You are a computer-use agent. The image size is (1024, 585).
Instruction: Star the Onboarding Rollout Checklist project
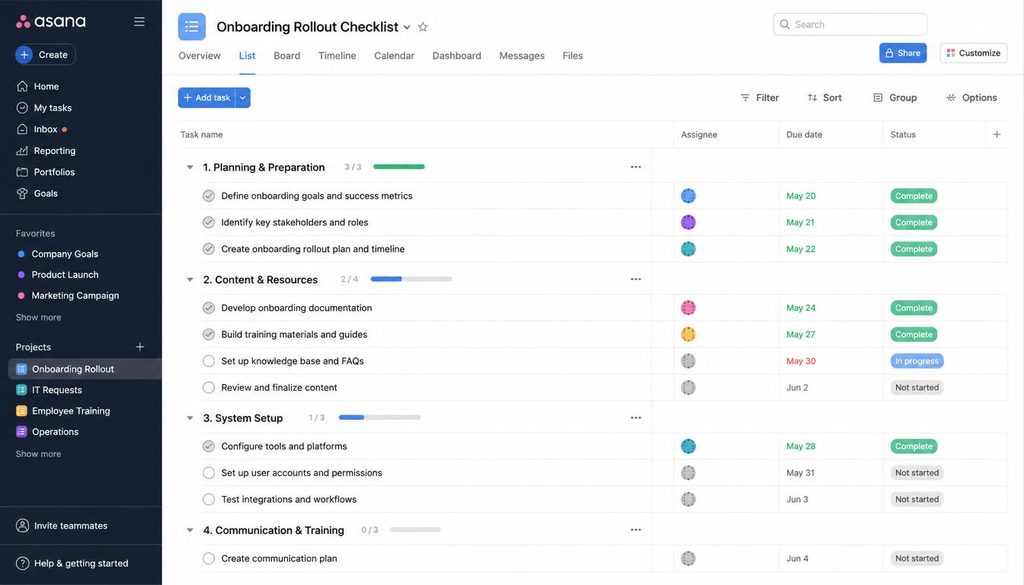[423, 27]
